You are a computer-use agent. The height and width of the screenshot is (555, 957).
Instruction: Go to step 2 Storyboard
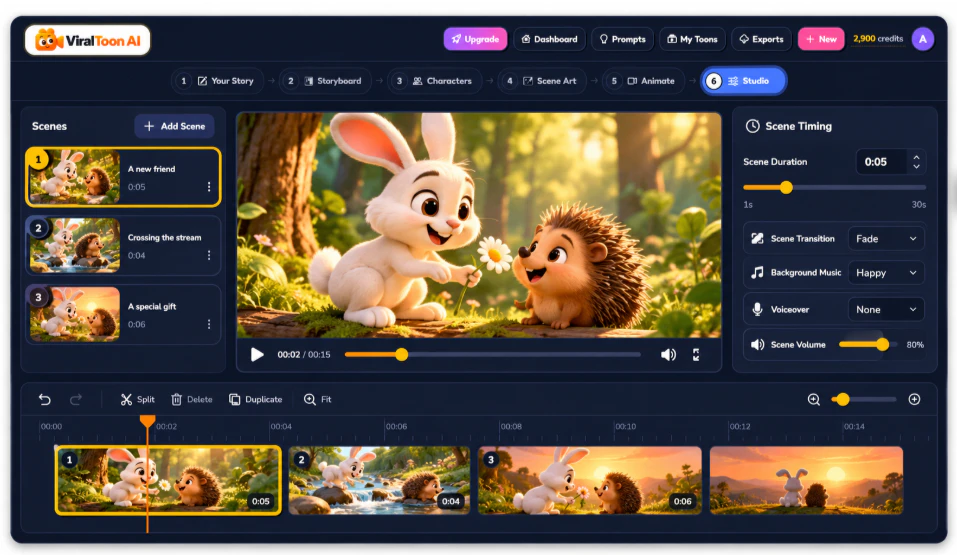coord(325,81)
